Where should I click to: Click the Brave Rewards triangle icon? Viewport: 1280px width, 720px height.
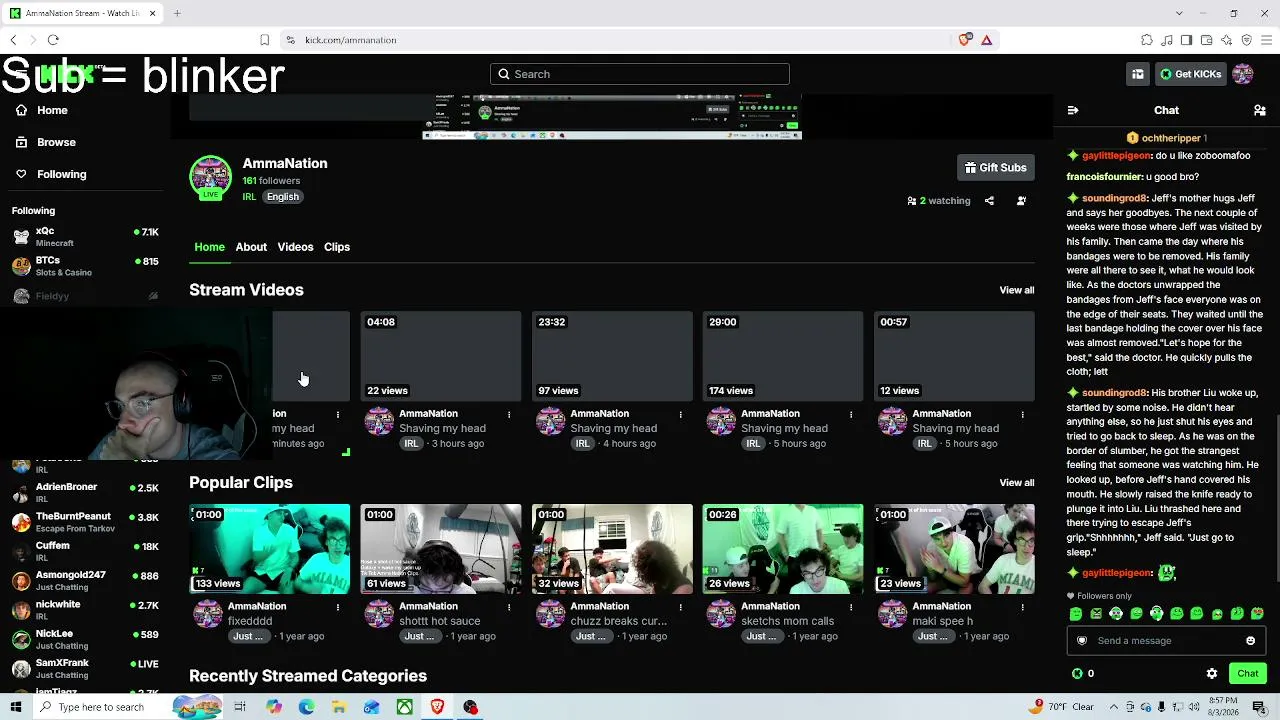(x=986, y=40)
